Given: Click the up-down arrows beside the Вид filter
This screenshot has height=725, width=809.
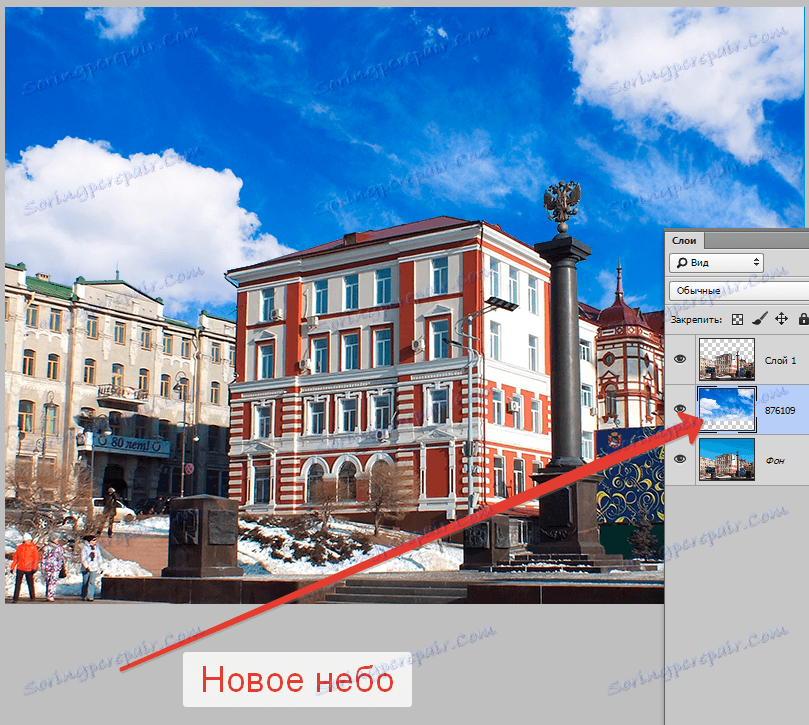Looking at the screenshot, I should 756,262.
